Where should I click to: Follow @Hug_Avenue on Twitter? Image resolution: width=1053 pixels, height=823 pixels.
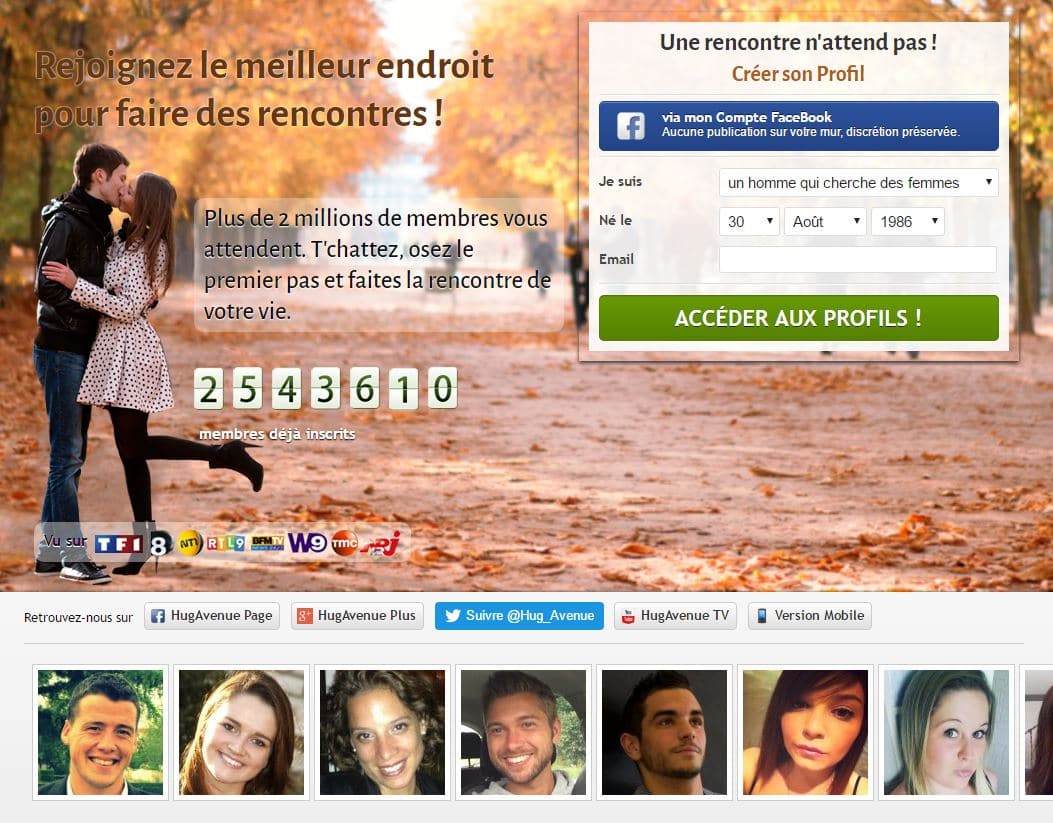(x=519, y=616)
